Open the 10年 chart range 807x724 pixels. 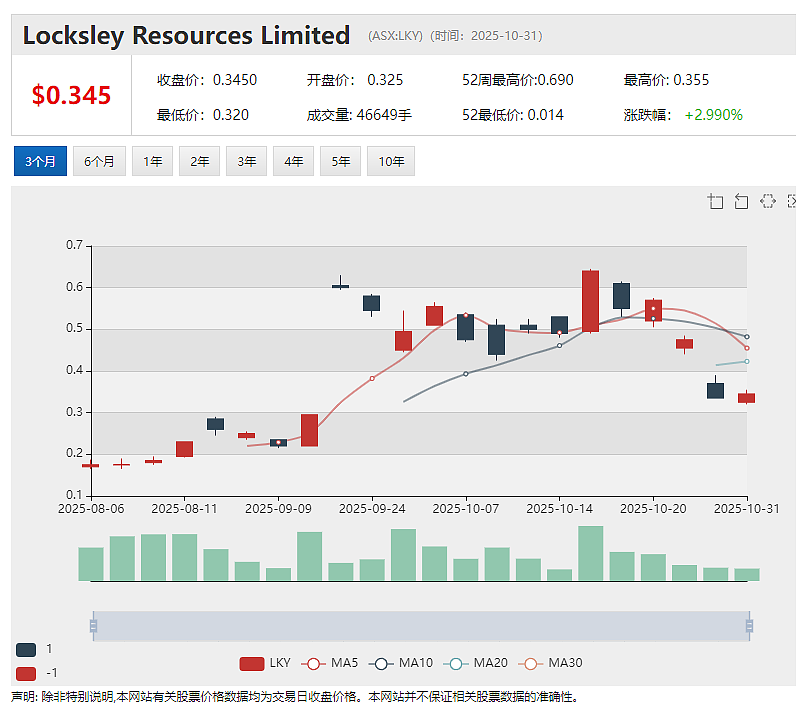[x=391, y=161]
